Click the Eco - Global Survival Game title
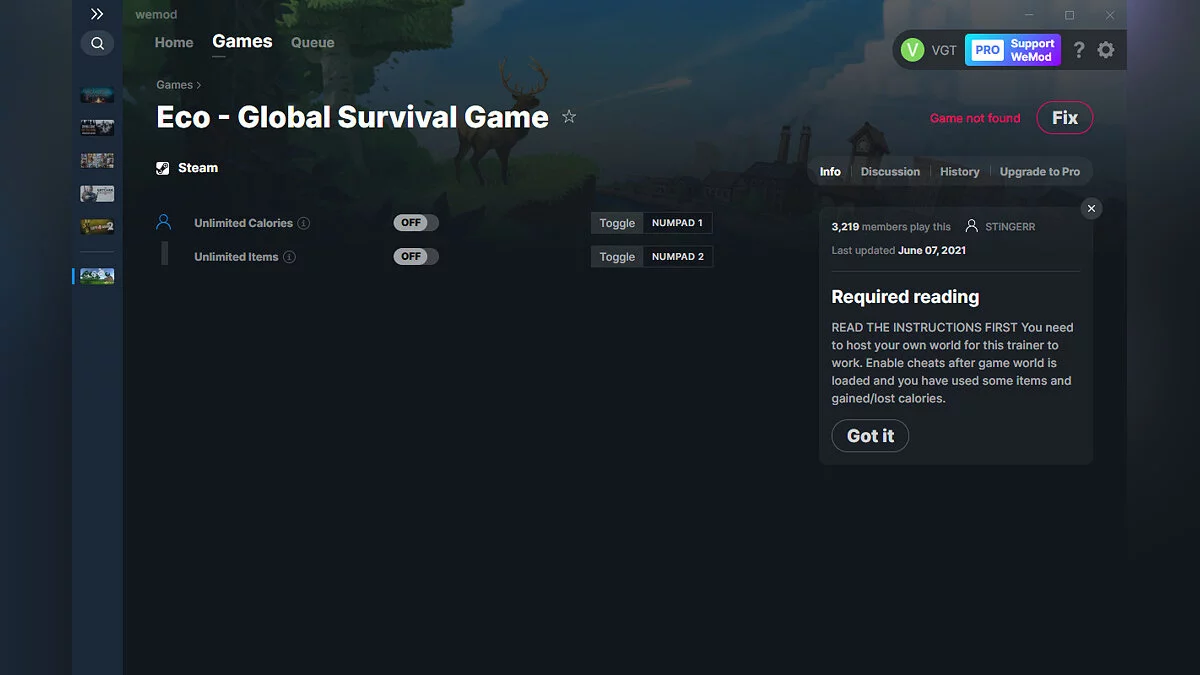Screen dimensions: 1200x675 (352, 117)
